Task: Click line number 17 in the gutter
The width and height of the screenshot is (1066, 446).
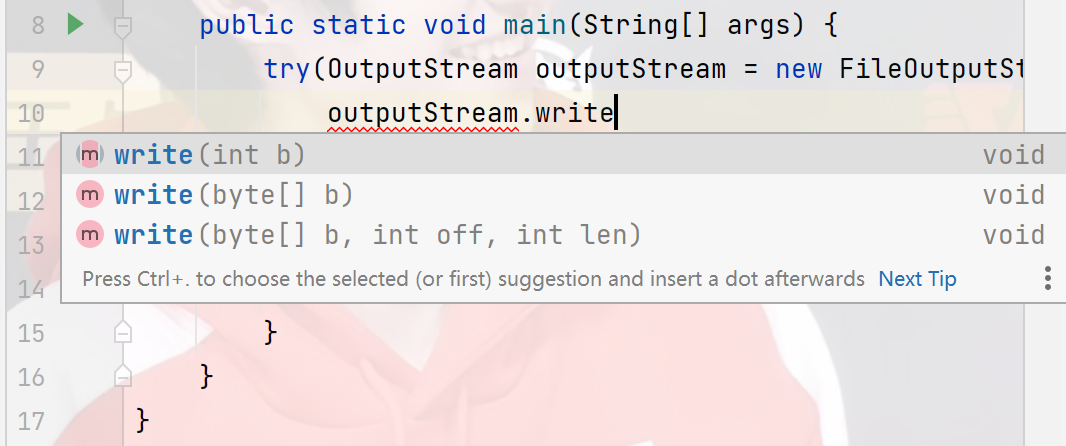Action: point(31,422)
